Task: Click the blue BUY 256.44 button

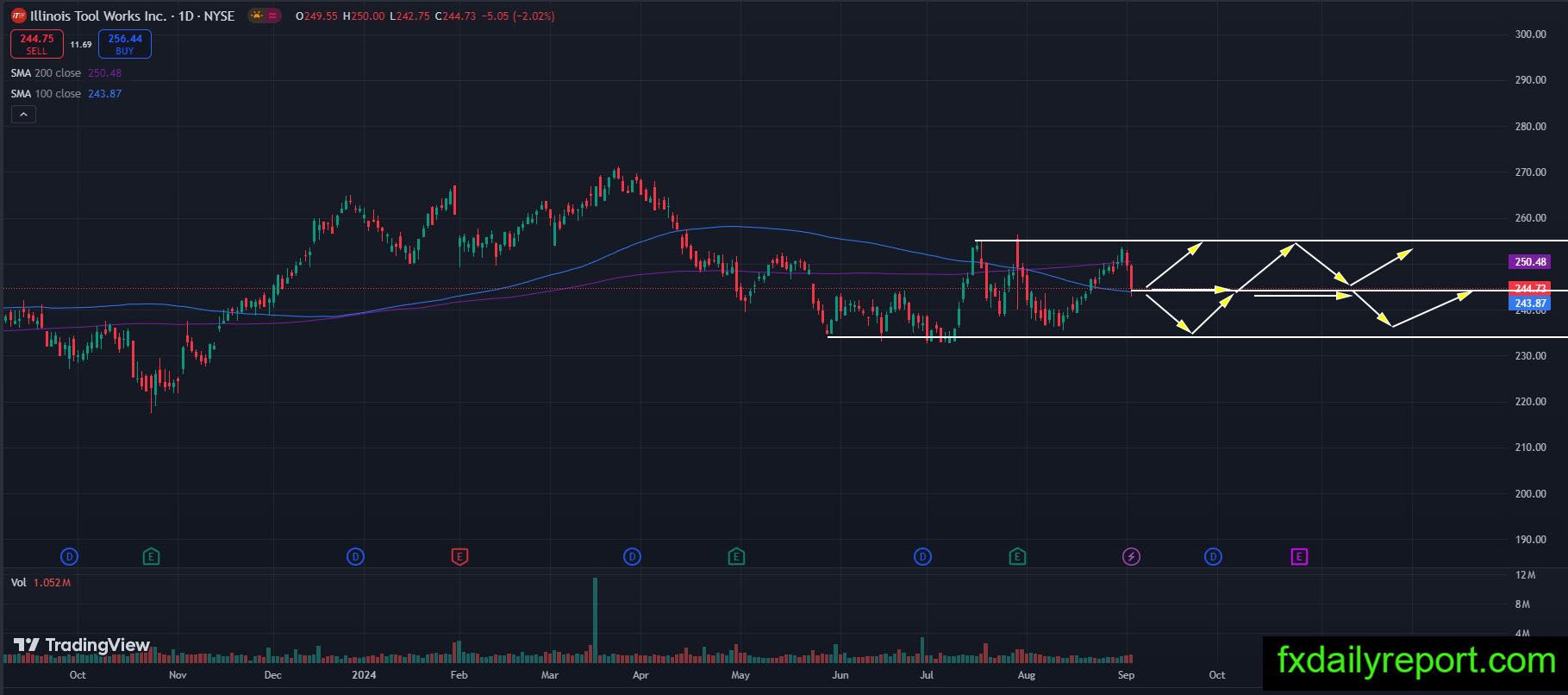Action: pos(125,44)
